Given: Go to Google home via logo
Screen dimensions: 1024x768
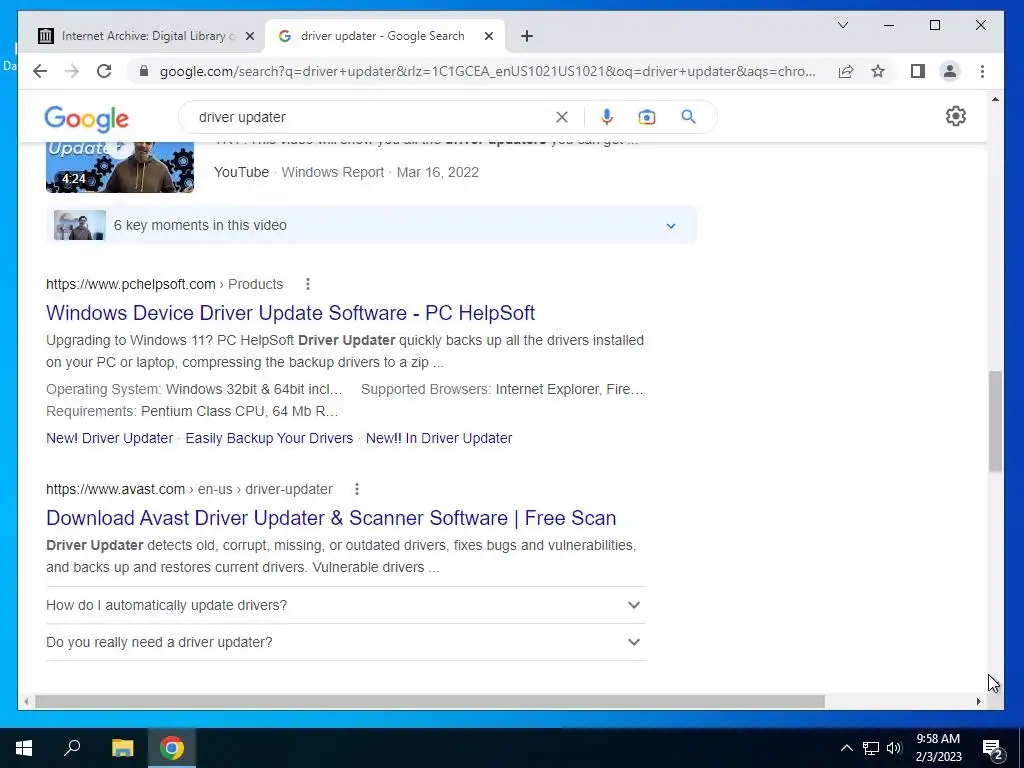Looking at the screenshot, I should coord(86,119).
